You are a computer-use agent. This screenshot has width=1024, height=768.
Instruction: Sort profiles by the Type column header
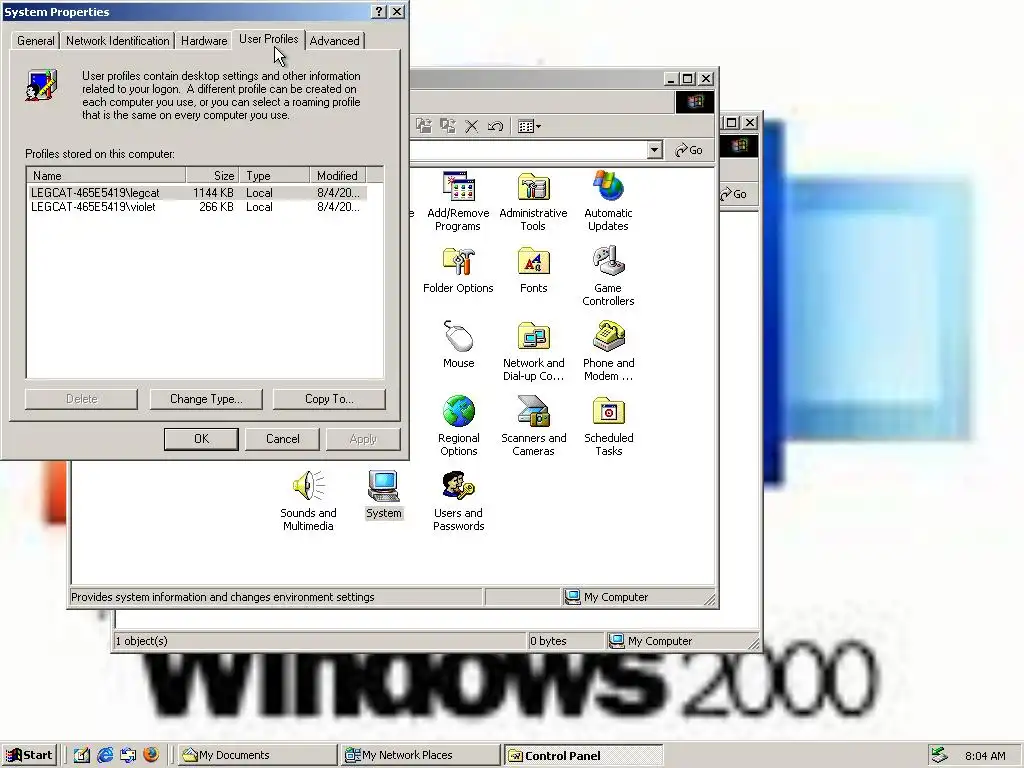click(x=274, y=175)
